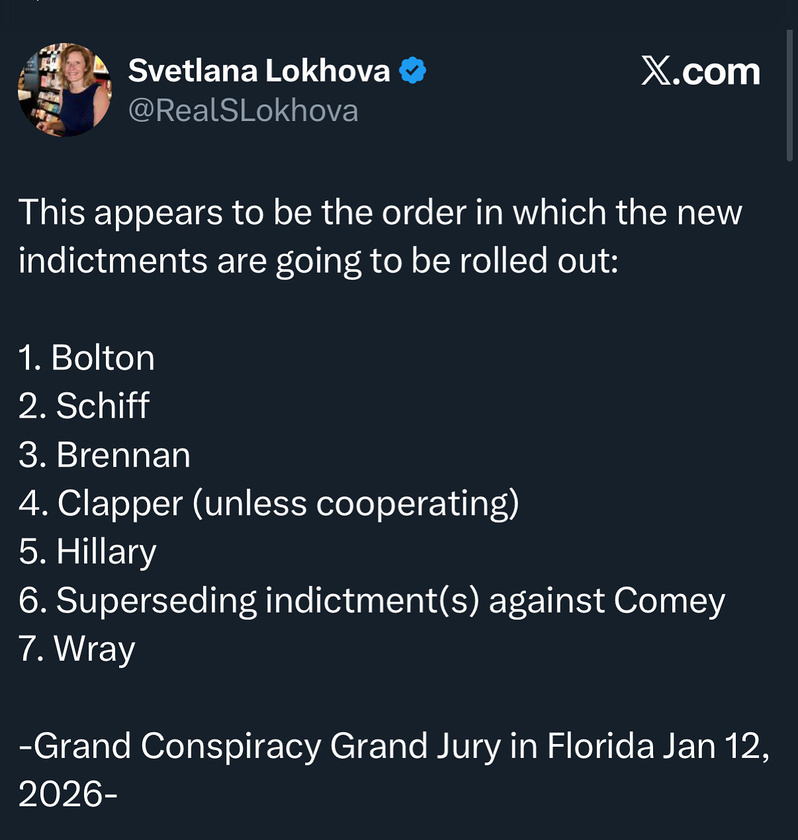Image resolution: width=798 pixels, height=840 pixels.
Task: Select the "5. Hillary" list line
Action: [x=88, y=552]
